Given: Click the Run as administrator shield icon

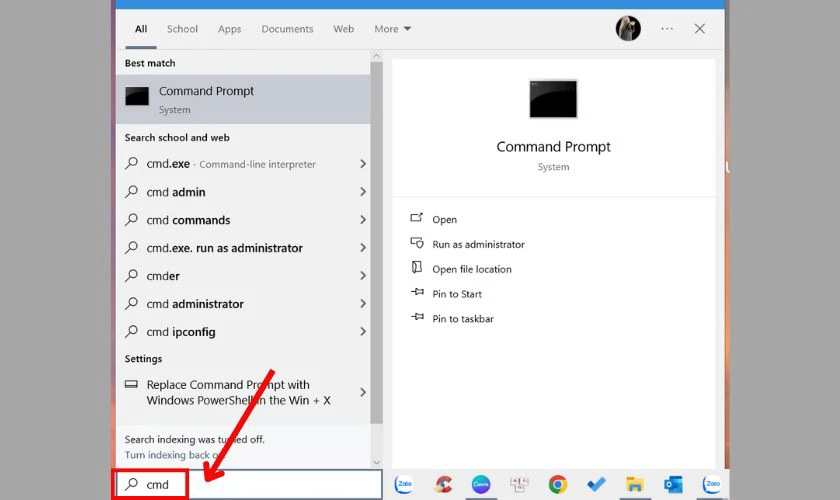Looking at the screenshot, I should (x=416, y=243).
